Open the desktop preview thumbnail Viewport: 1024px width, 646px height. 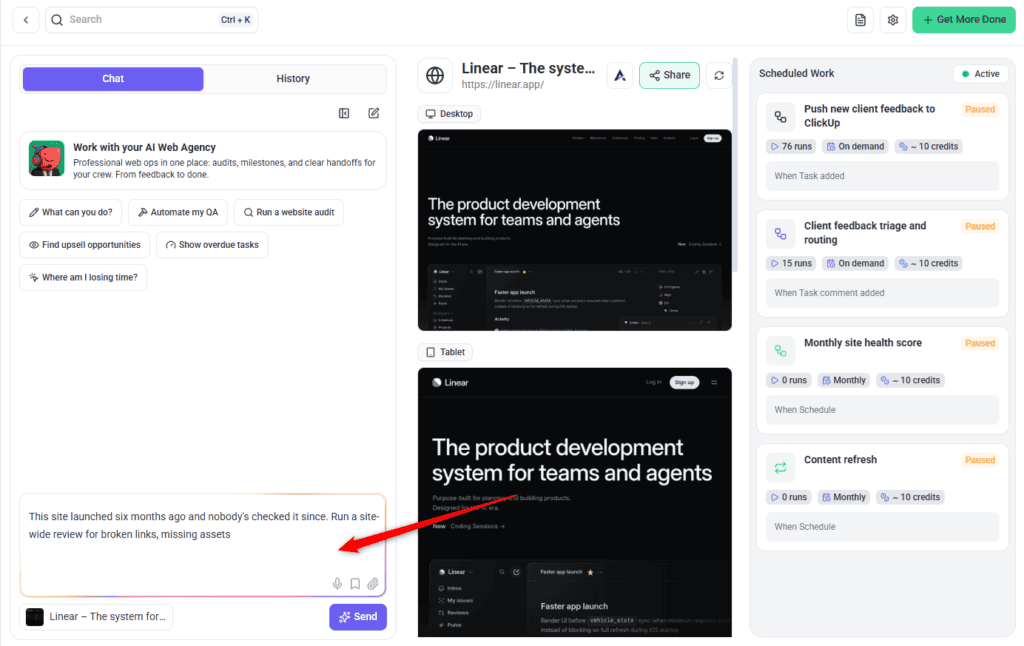click(x=575, y=230)
